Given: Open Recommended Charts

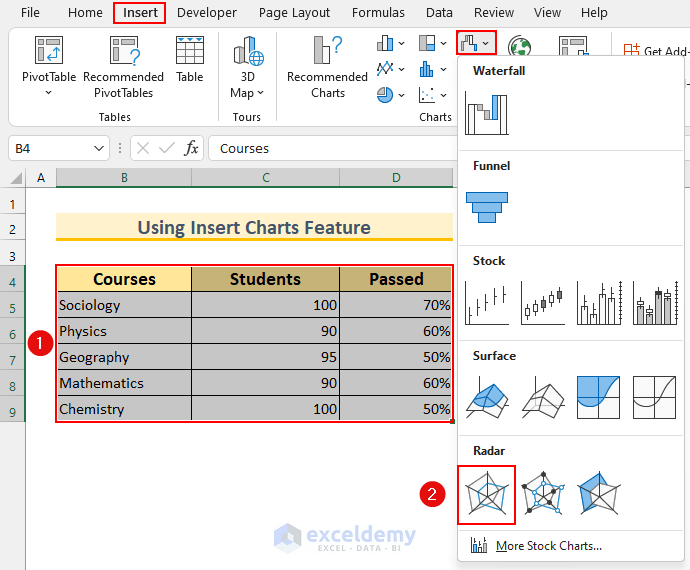Looking at the screenshot, I should click(x=327, y=67).
